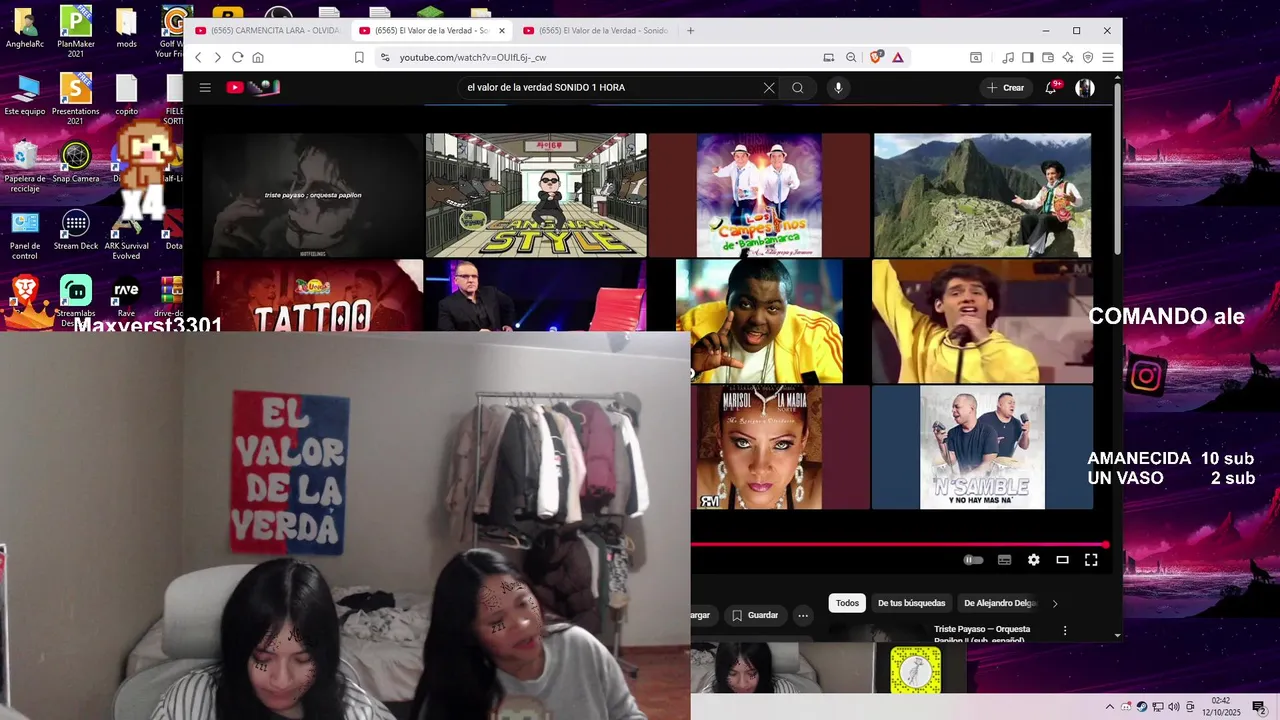Screen dimensions: 1280x720
Task: Open YouTube notifications bell
Action: (1051, 88)
